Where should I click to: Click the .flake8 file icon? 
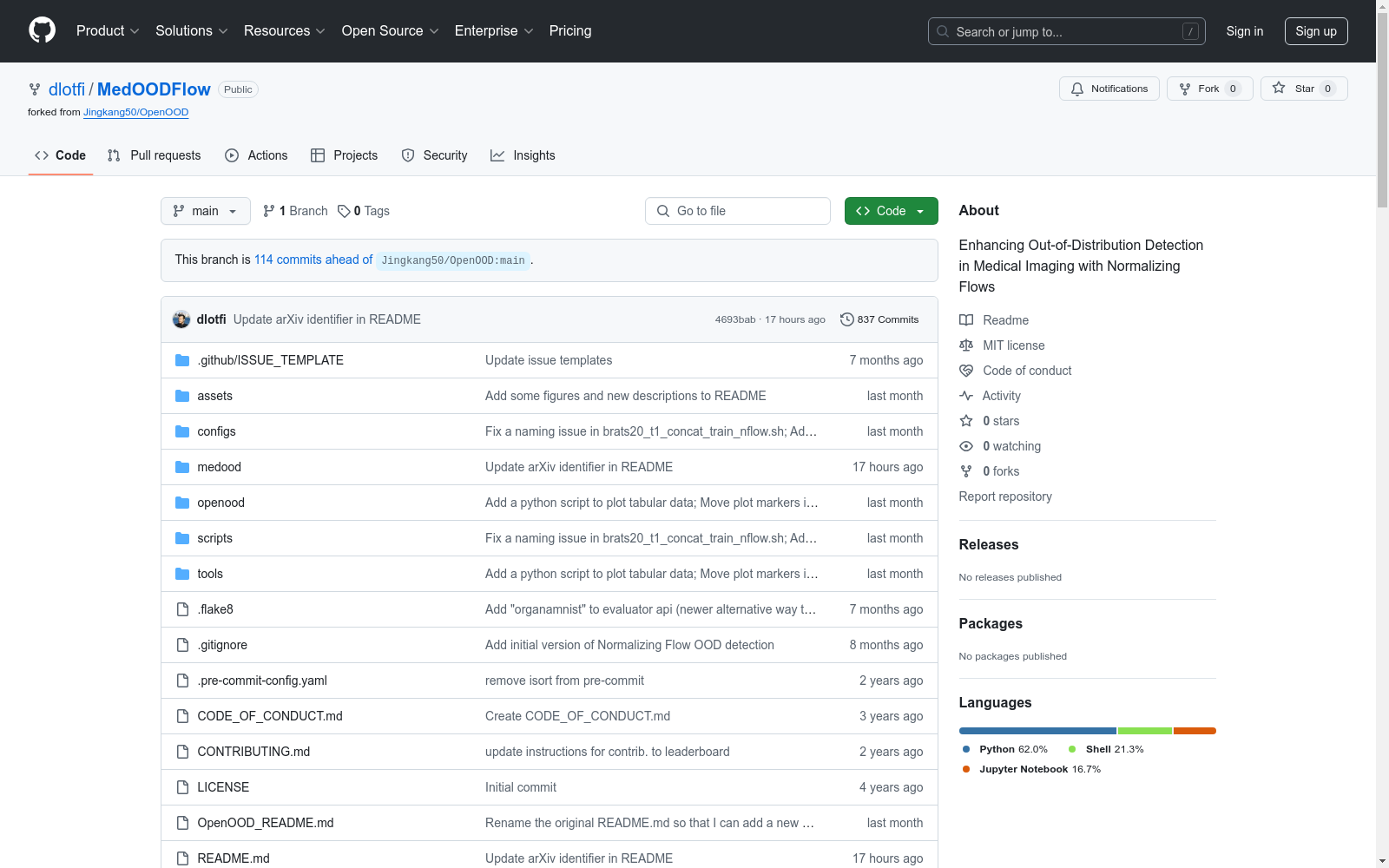point(182,609)
